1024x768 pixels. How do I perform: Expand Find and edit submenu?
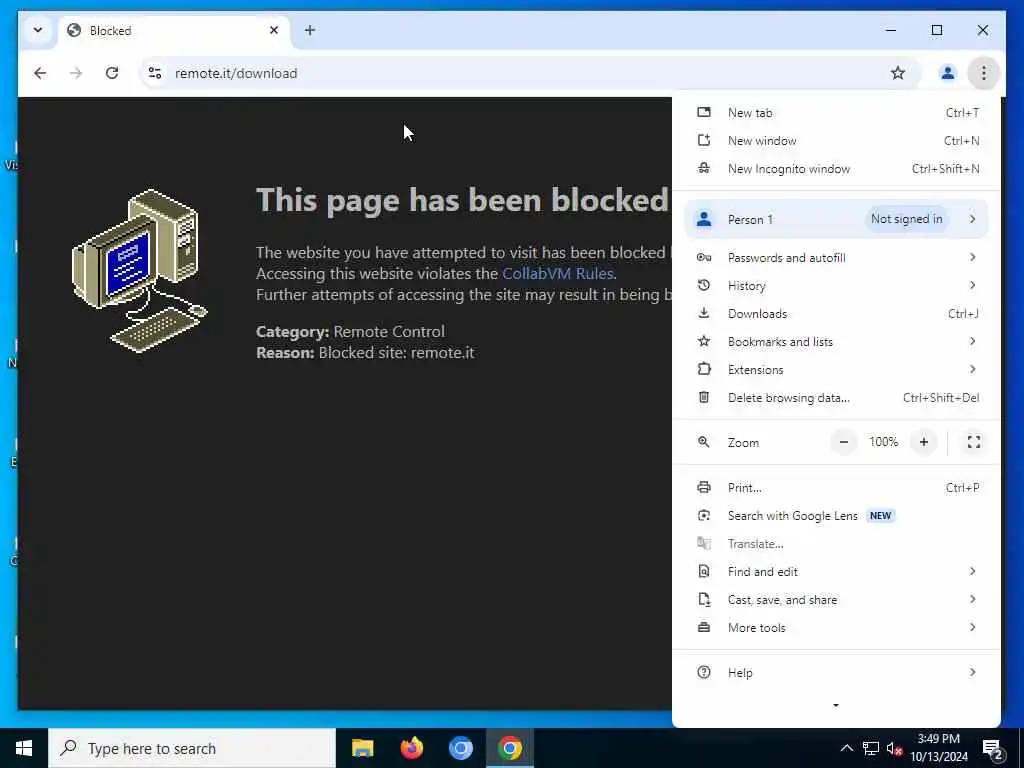[x=836, y=571]
